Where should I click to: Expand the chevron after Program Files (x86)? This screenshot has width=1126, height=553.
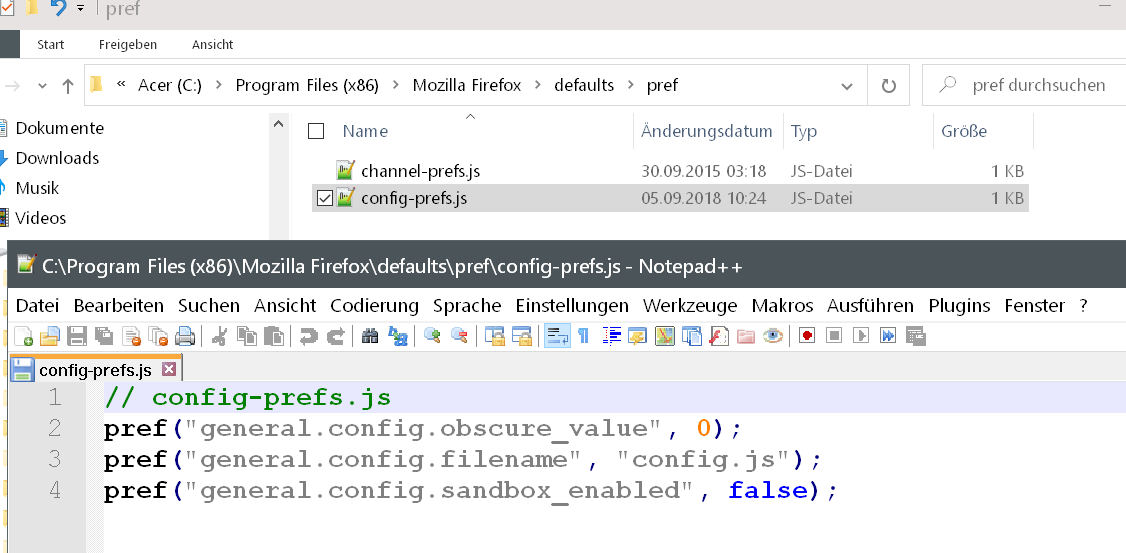(396, 85)
